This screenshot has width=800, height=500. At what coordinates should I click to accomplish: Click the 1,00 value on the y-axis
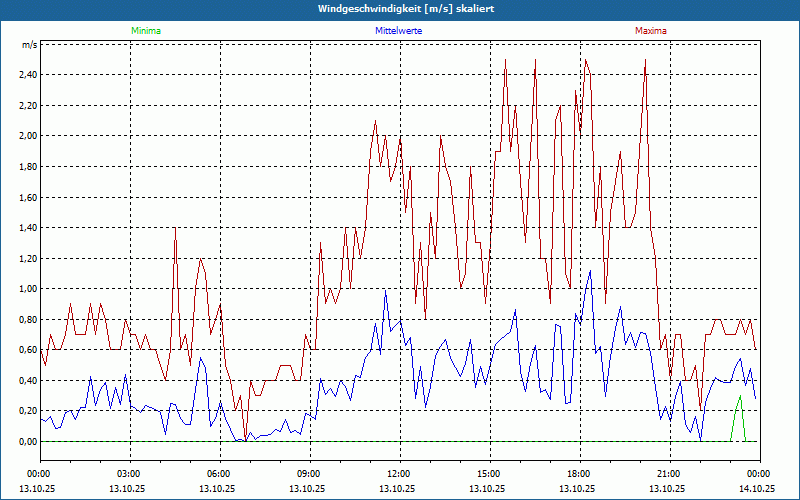coord(29,289)
